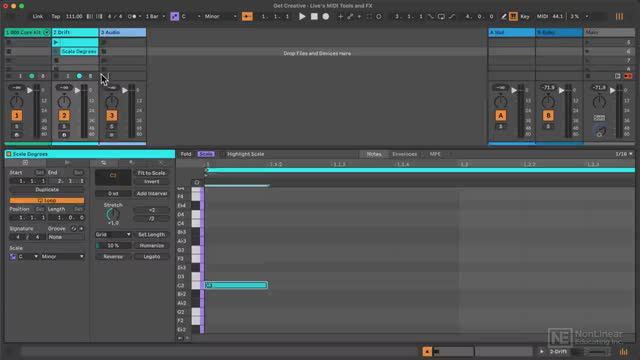
Task: Toggle the orange Follow playback button
Action: coord(247,16)
